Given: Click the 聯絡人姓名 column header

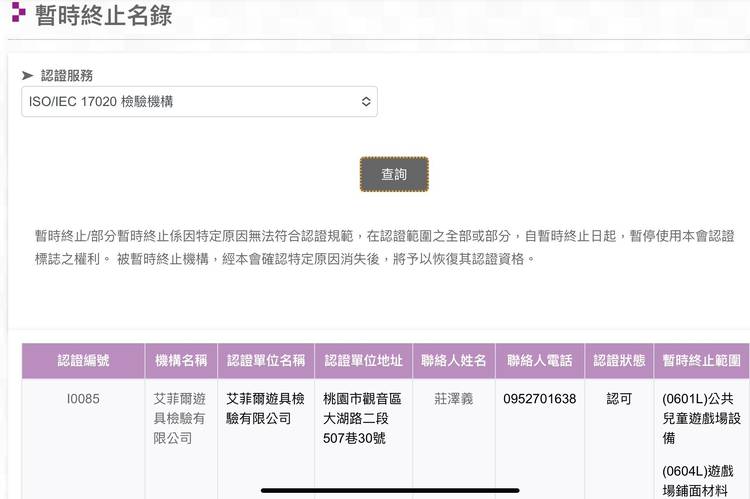Looking at the screenshot, I should 453,361.
